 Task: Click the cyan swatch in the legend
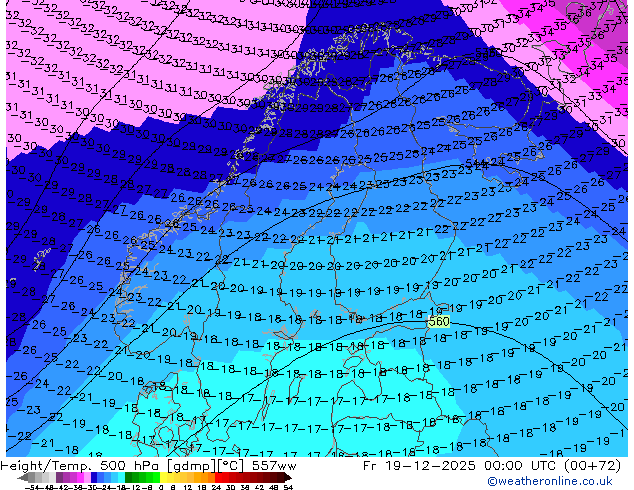(x=122, y=477)
